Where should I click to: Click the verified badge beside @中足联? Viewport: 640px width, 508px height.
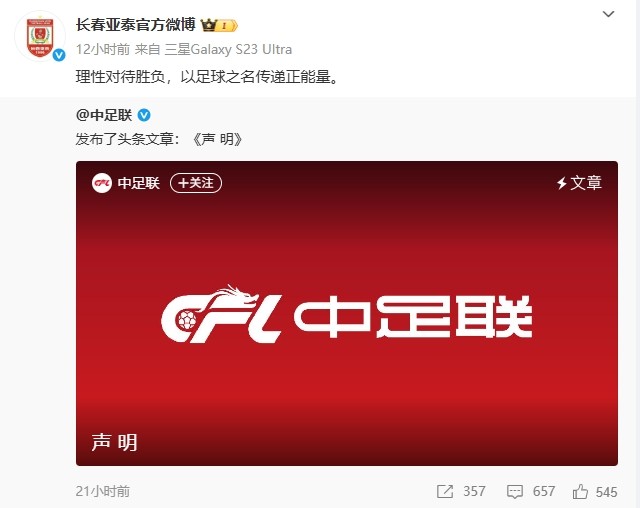coord(144,115)
